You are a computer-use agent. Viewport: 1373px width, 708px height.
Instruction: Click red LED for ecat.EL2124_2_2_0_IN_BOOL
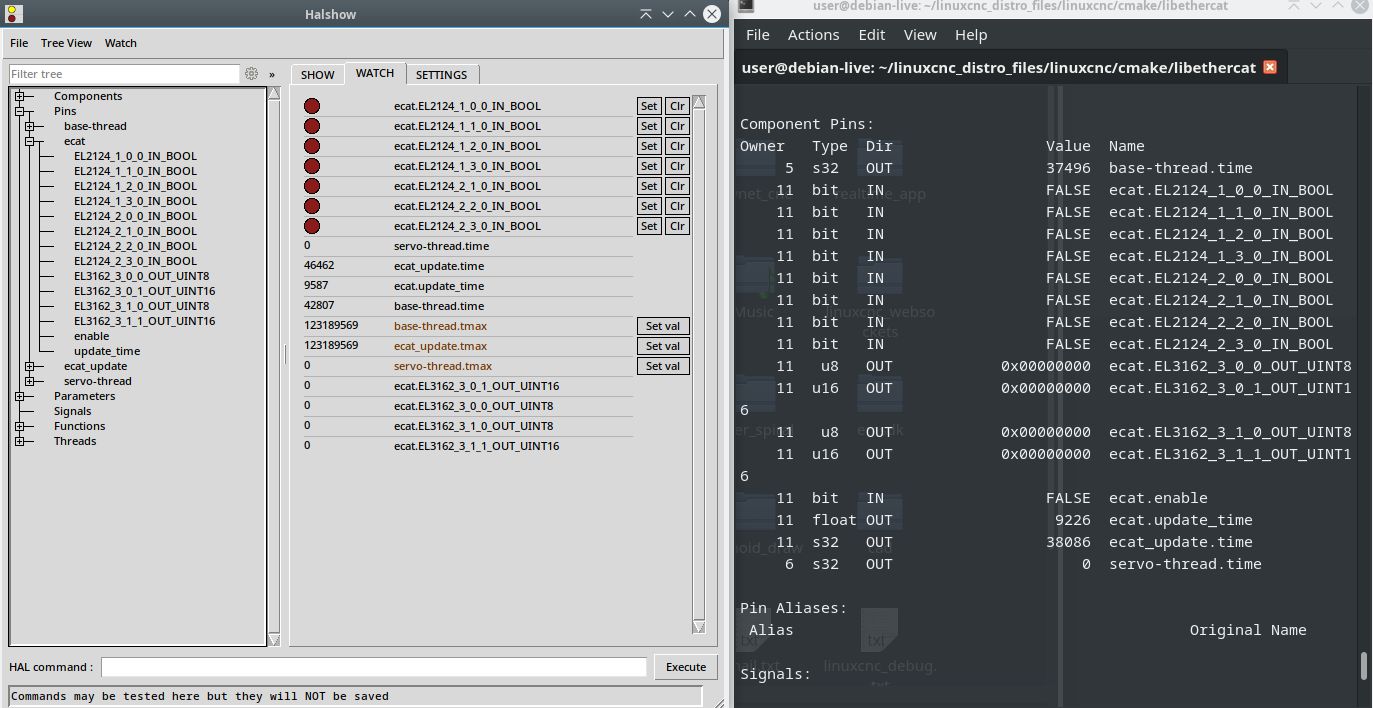pyautogui.click(x=312, y=206)
